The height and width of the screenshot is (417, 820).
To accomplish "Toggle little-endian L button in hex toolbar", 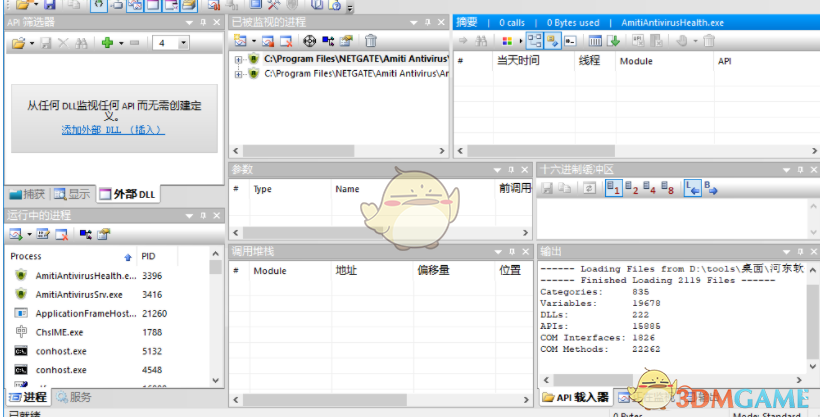I will coord(692,188).
